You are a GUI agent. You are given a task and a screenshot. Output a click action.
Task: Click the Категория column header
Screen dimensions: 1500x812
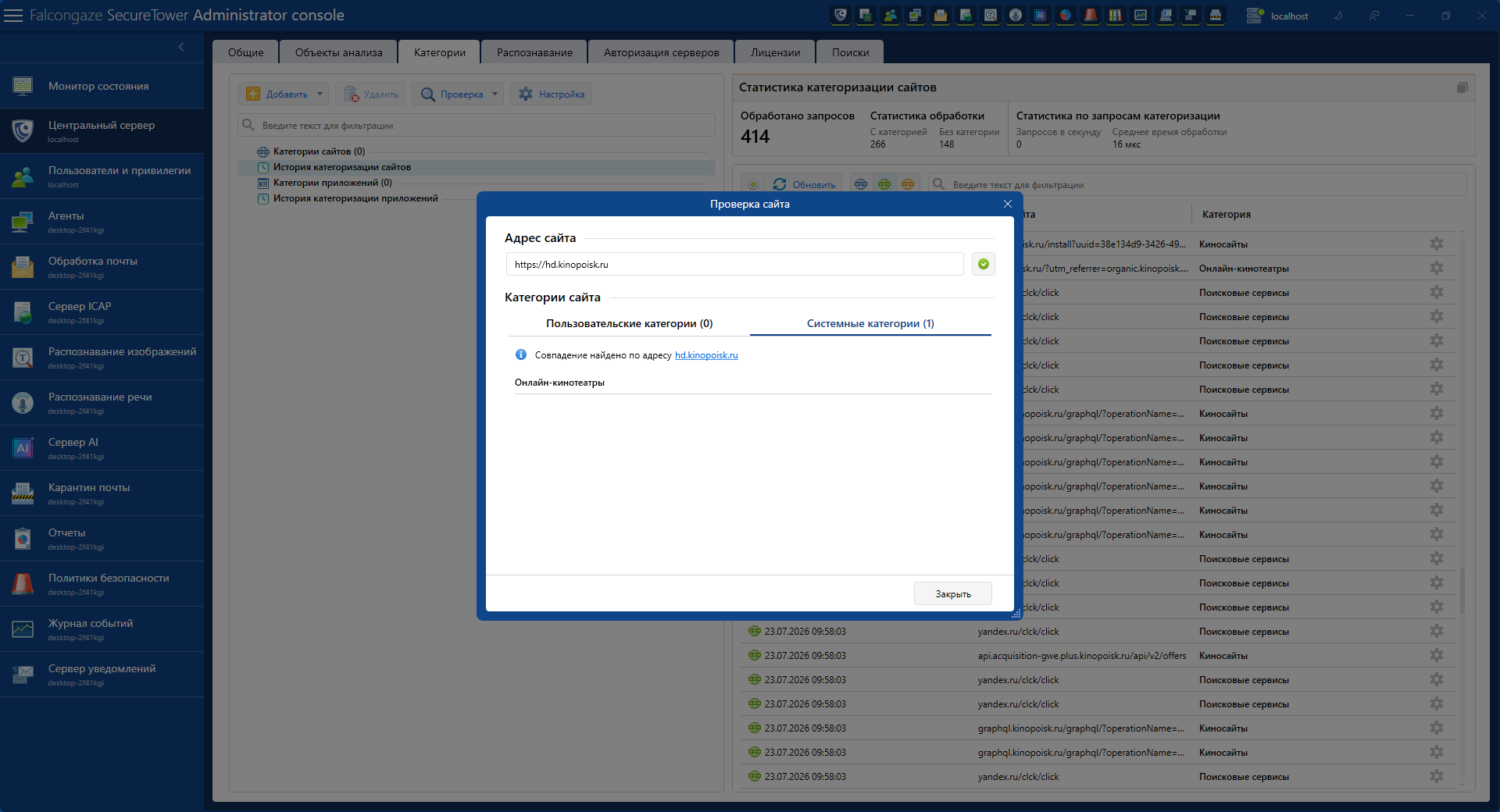(x=1227, y=214)
